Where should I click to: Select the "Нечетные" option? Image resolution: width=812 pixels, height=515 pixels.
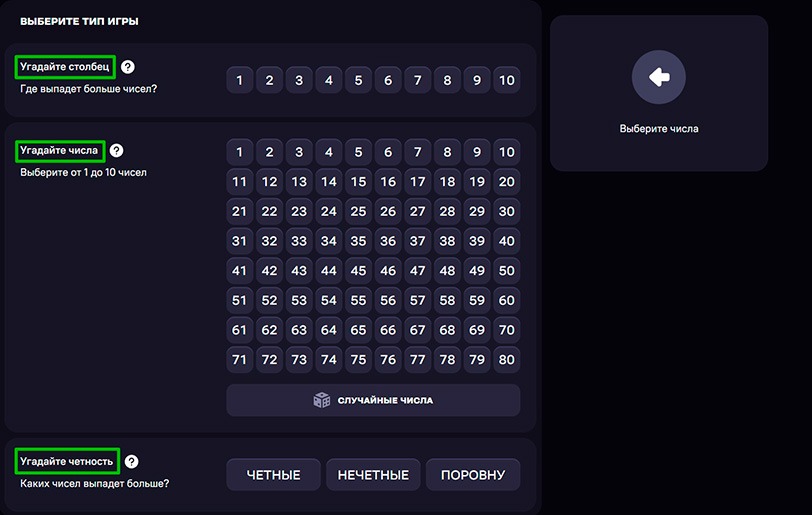click(x=373, y=475)
